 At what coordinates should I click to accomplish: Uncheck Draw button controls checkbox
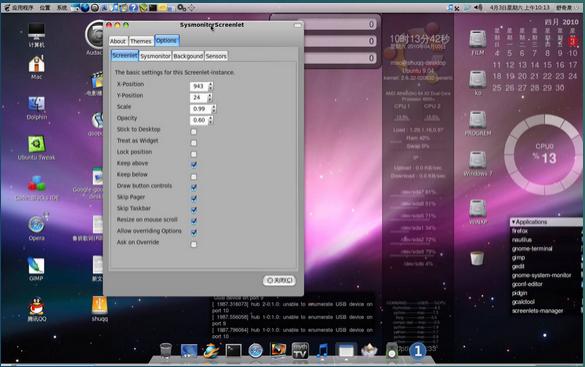[194, 187]
